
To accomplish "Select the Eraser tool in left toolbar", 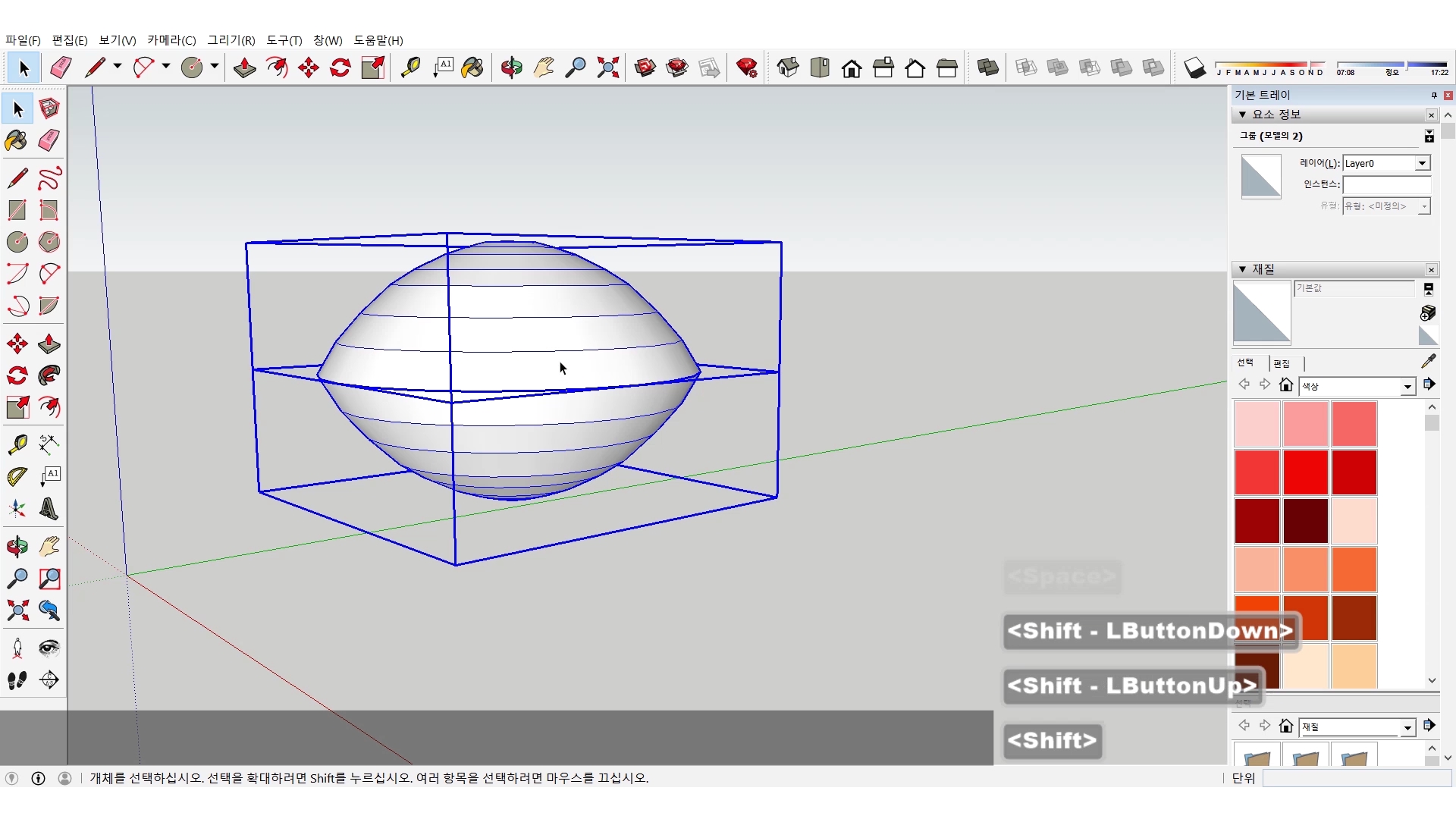I will (x=49, y=141).
